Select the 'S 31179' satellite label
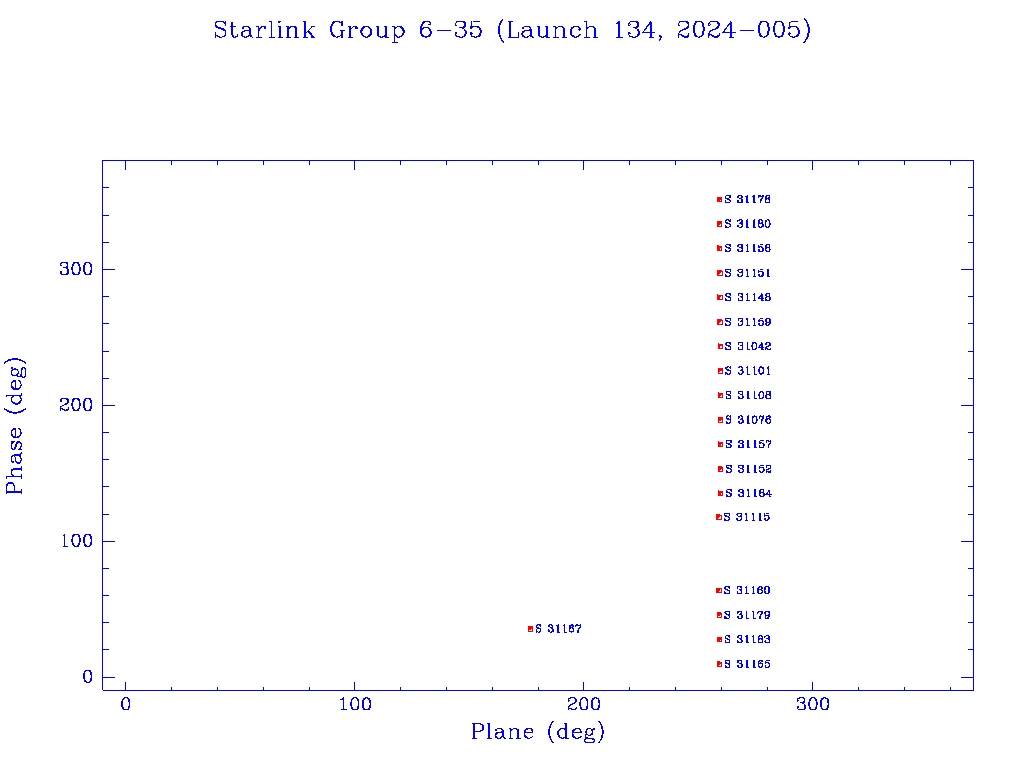Viewport: 1024px width, 768px height. point(747,615)
